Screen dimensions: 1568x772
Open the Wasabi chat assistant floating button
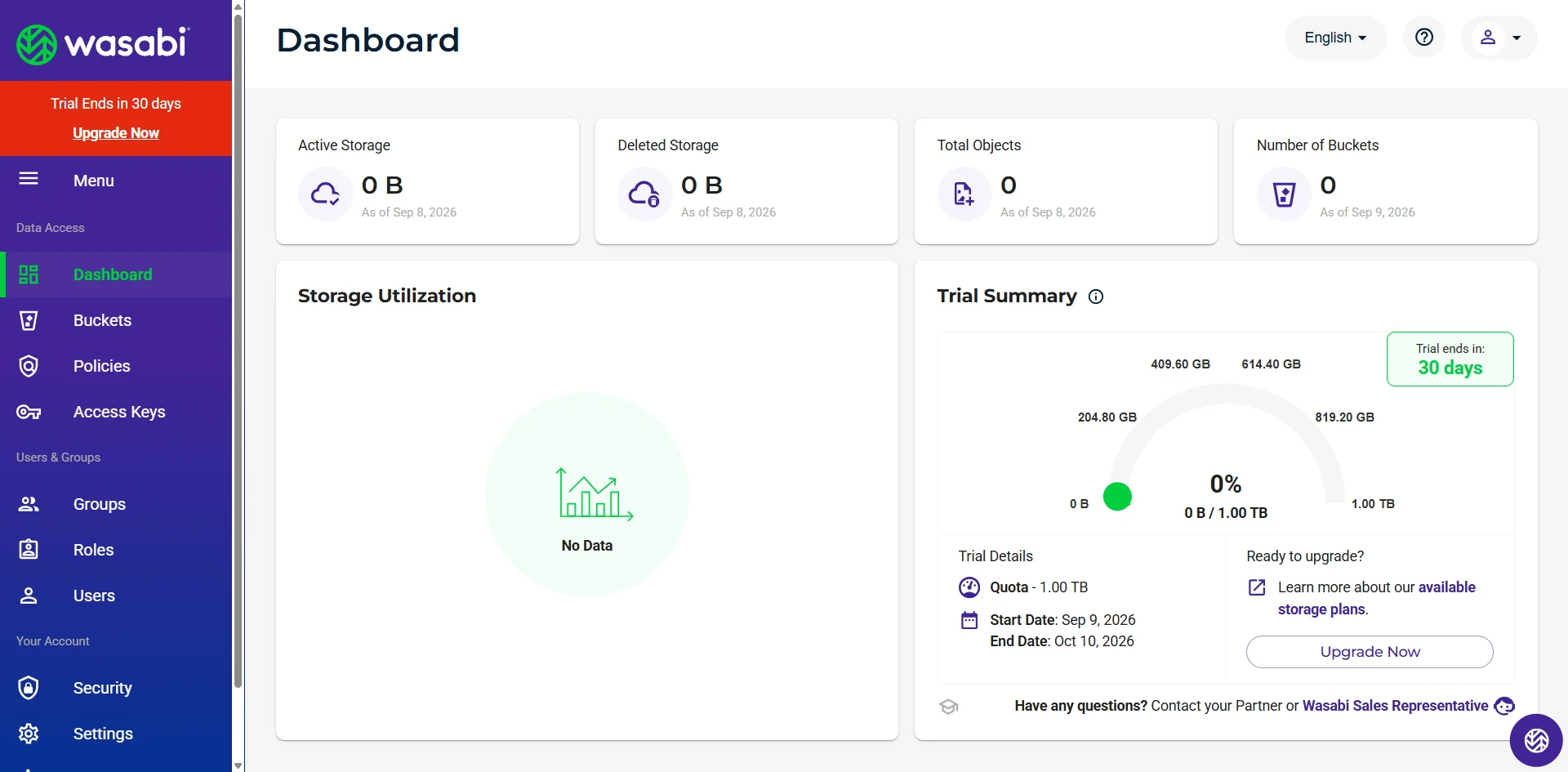click(1536, 740)
